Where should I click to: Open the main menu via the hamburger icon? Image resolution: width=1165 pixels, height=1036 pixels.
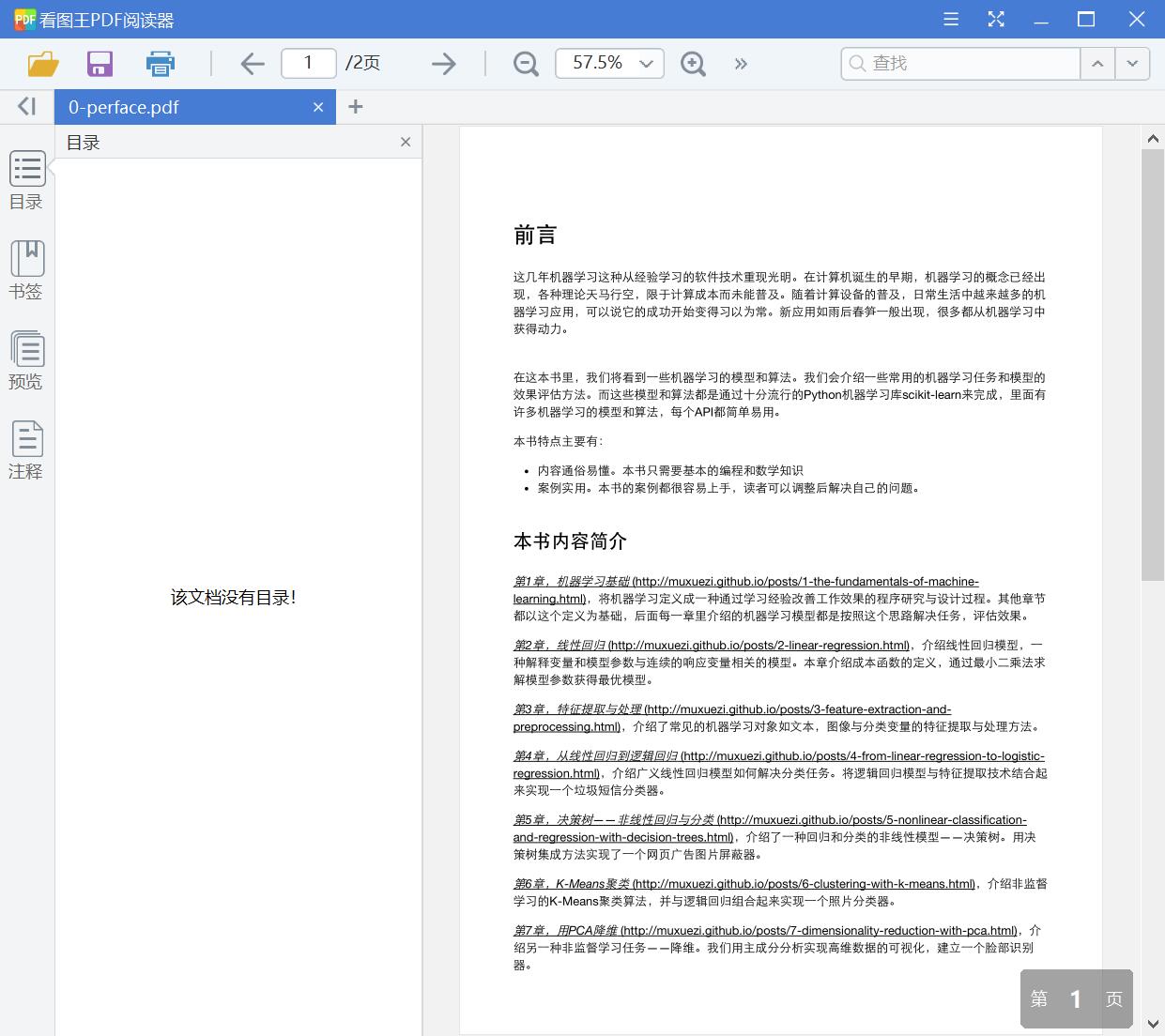pos(950,19)
